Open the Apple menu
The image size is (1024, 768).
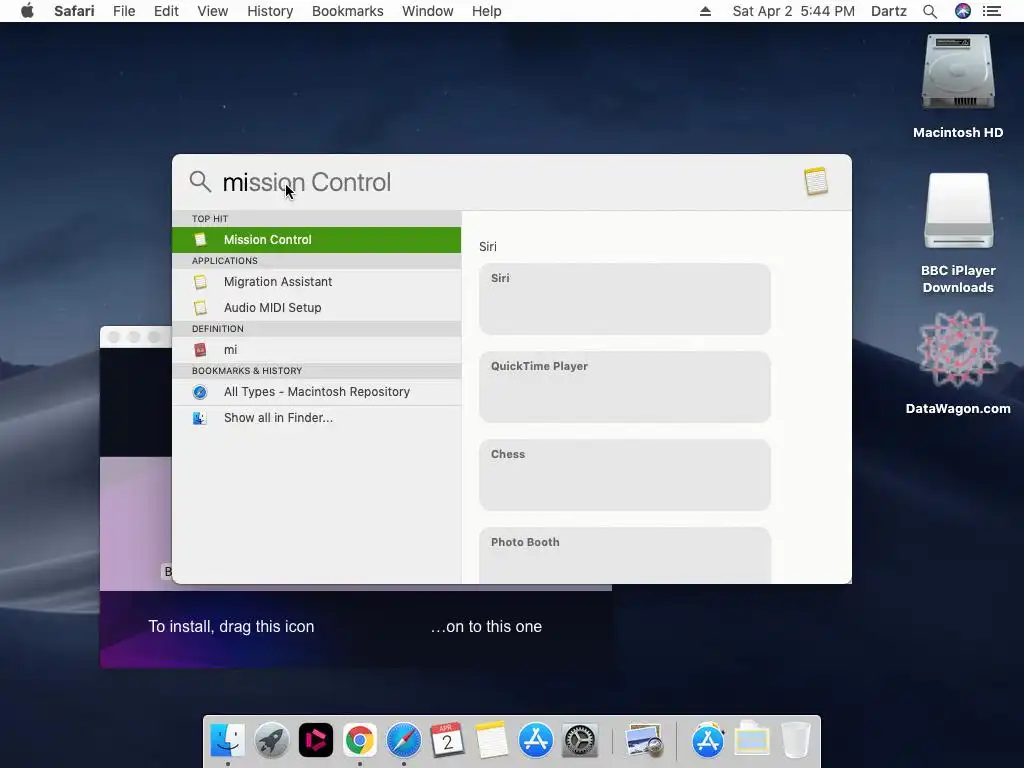click(27, 11)
